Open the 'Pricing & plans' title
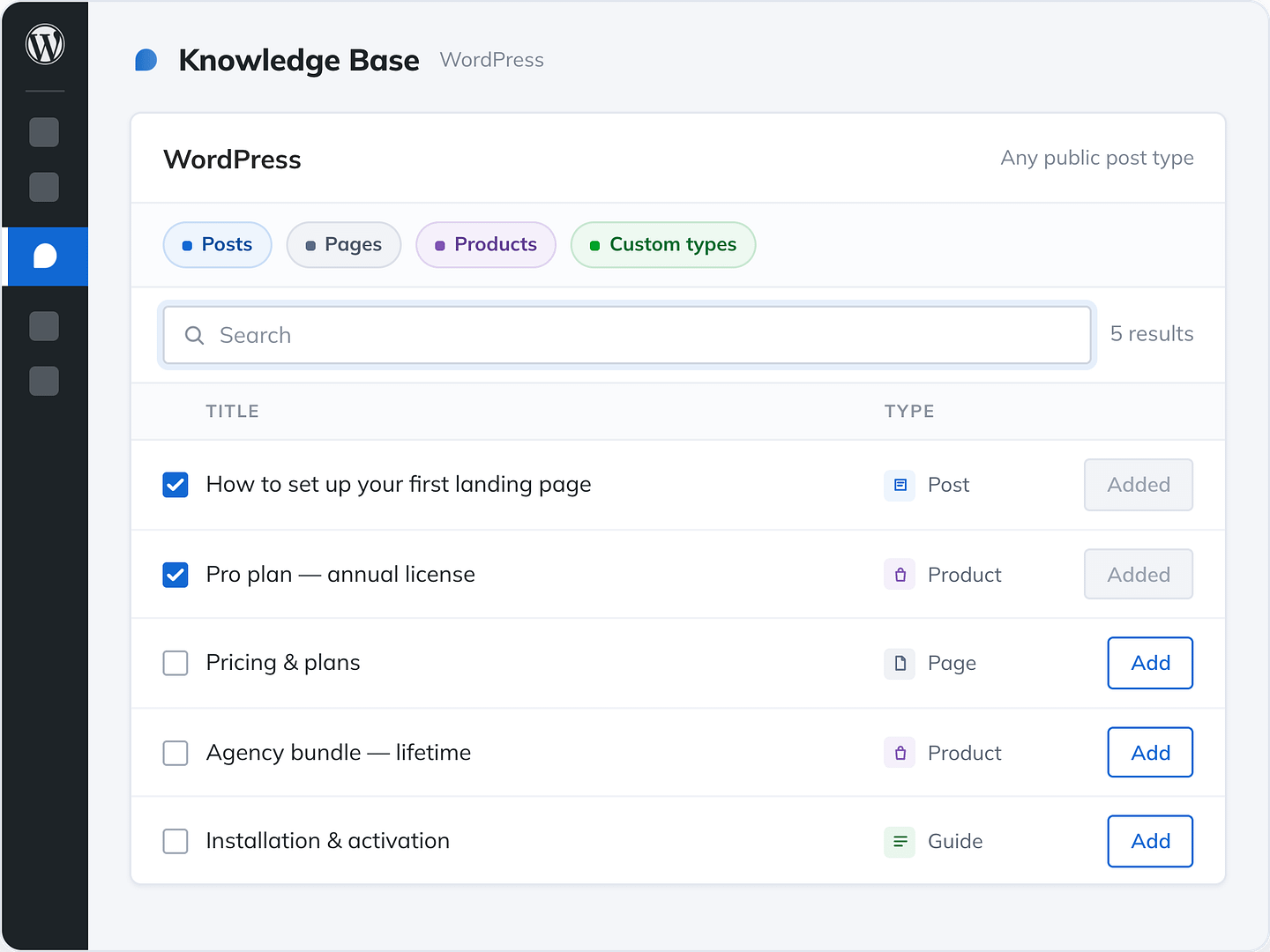Viewport: 1270px width, 952px height. click(x=283, y=663)
